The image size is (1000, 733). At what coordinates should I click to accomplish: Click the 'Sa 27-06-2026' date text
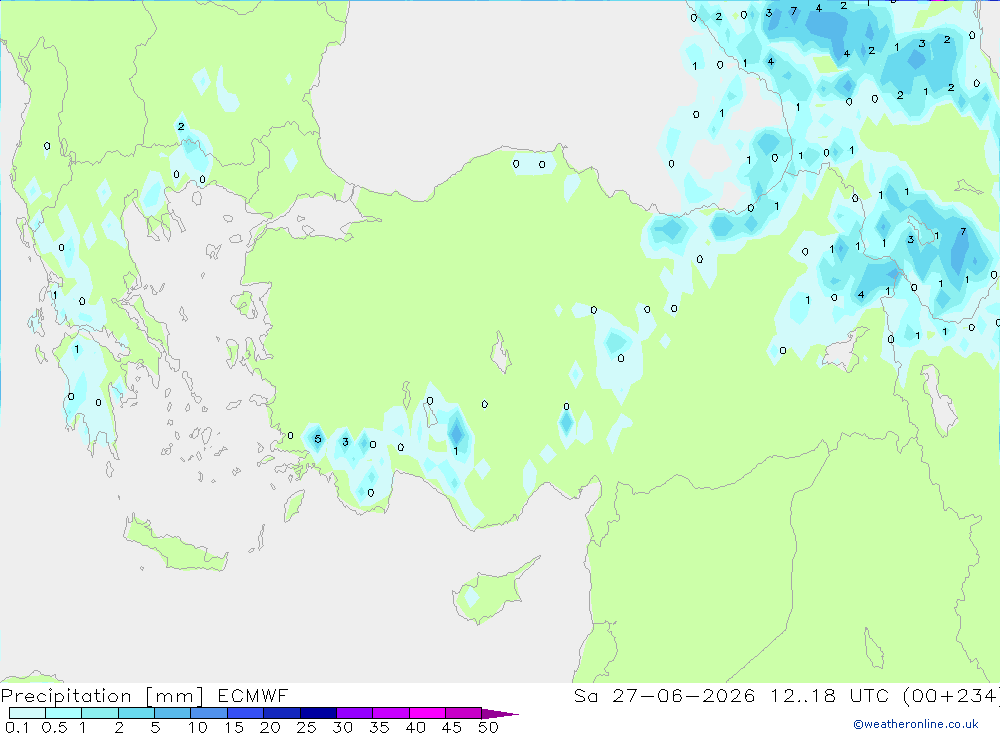click(665, 695)
